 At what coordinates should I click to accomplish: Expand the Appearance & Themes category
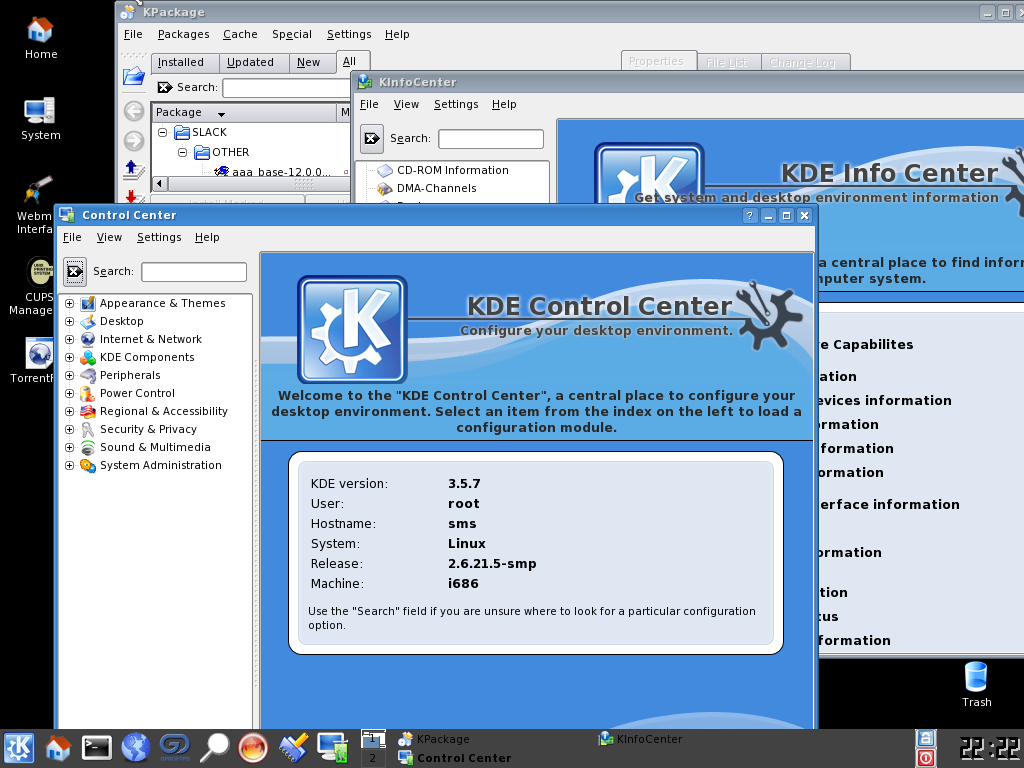(x=70, y=304)
